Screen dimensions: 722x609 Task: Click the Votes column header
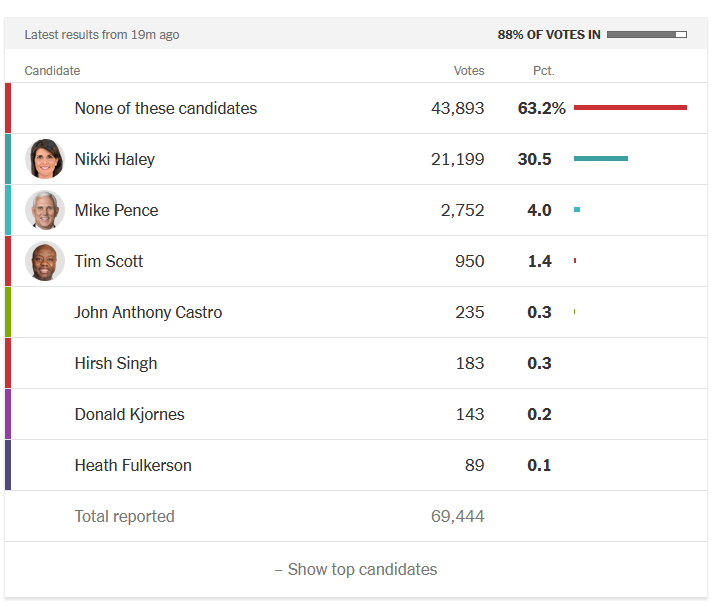[x=469, y=71]
